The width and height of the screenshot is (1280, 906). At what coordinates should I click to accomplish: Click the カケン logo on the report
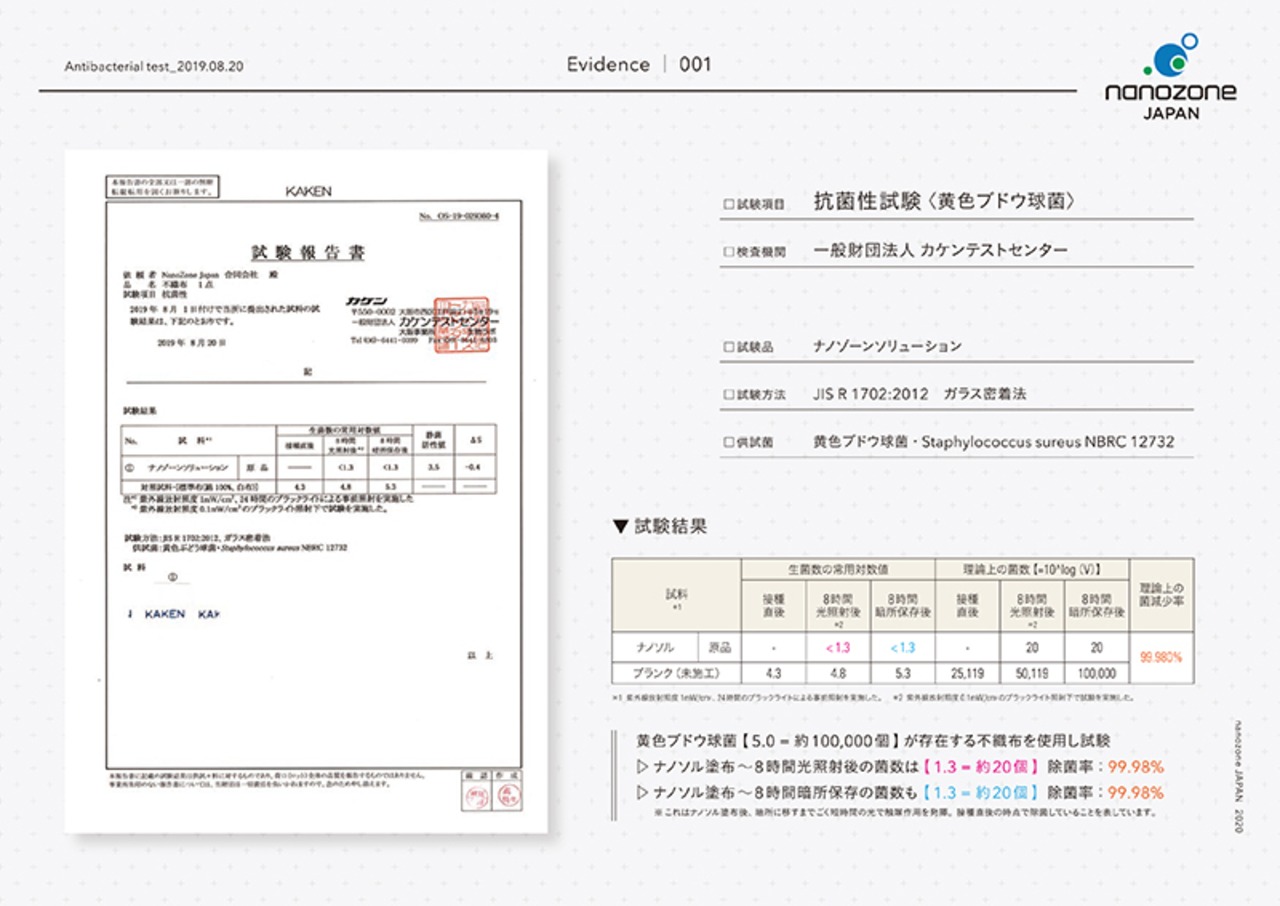364,301
